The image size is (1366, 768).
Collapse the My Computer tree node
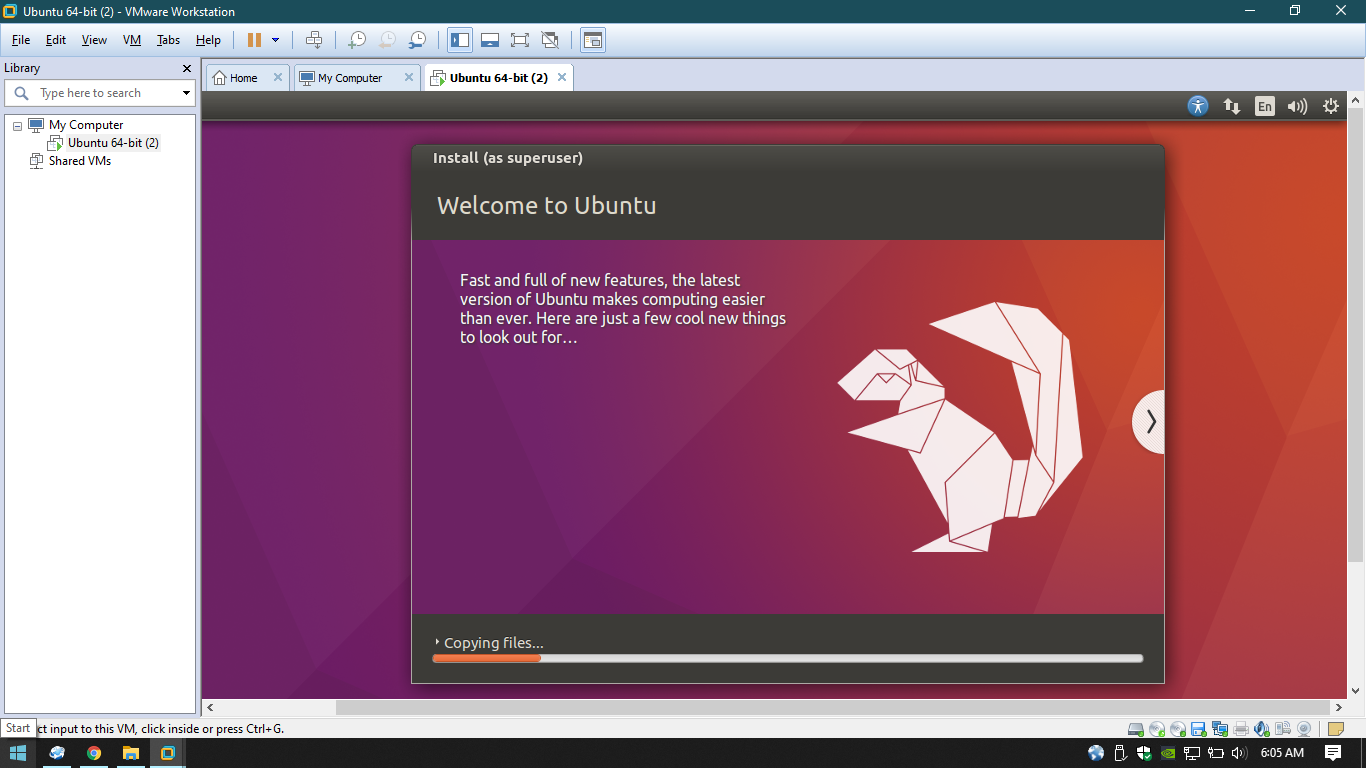(x=17, y=126)
